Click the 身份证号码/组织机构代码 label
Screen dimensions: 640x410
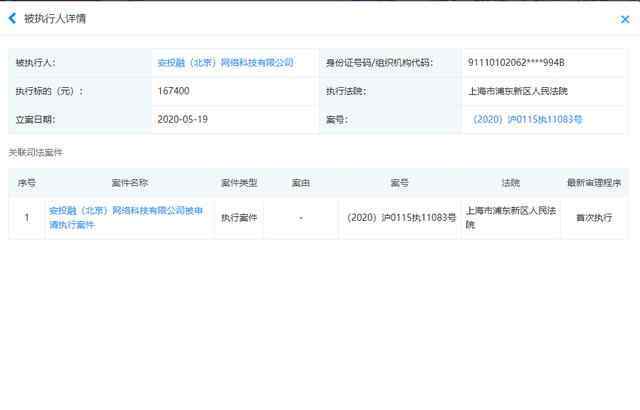coord(379,62)
